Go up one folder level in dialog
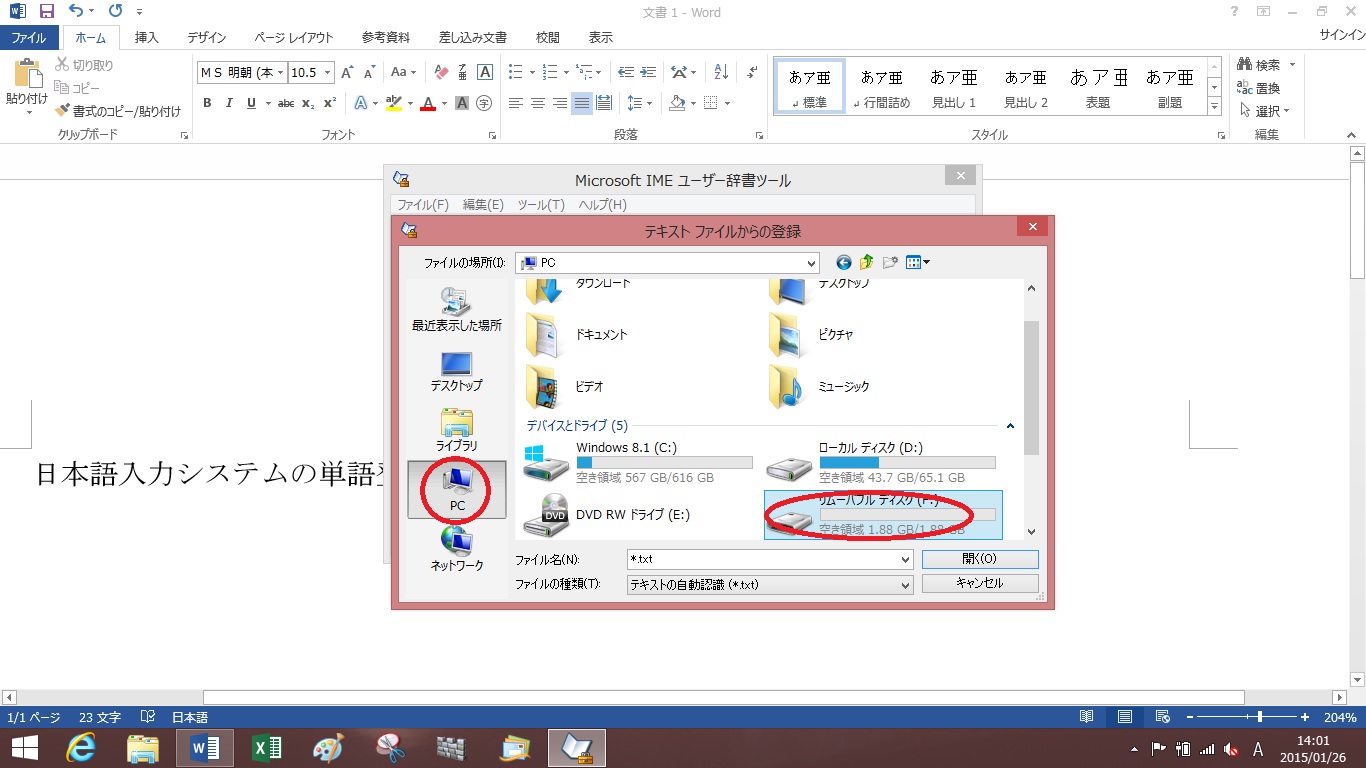Screen dimensions: 1366x768 (x=866, y=262)
